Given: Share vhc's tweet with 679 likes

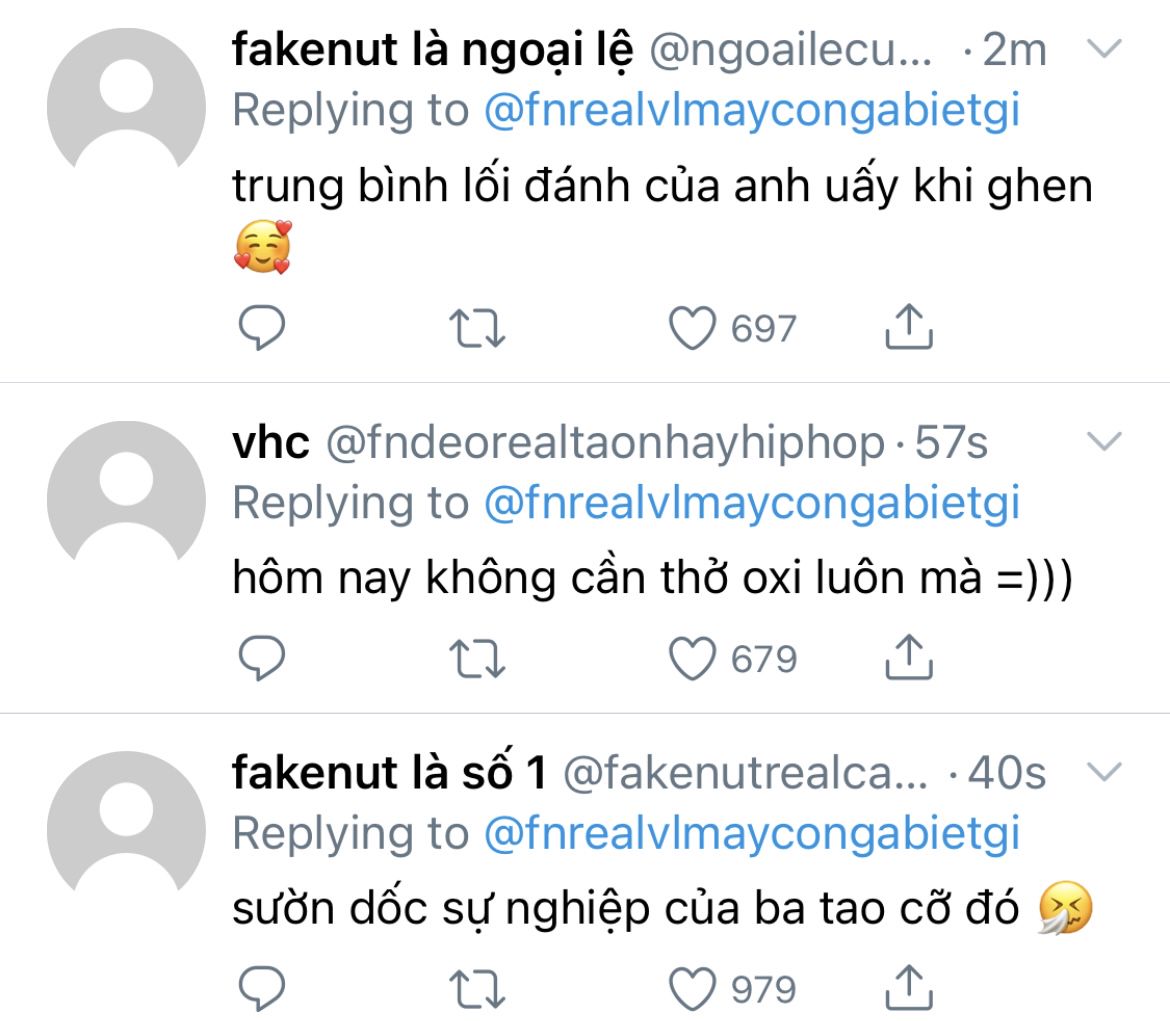Looking at the screenshot, I should pyautogui.click(x=909, y=657).
